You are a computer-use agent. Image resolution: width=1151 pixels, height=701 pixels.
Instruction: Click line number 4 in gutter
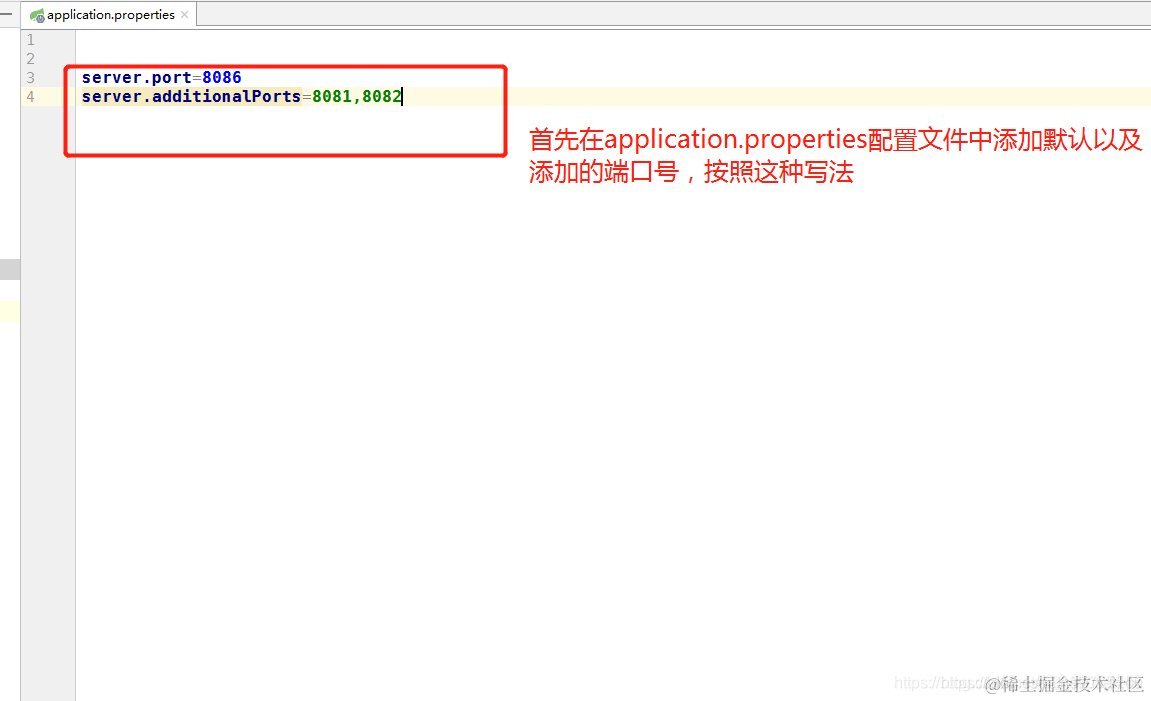click(30, 97)
